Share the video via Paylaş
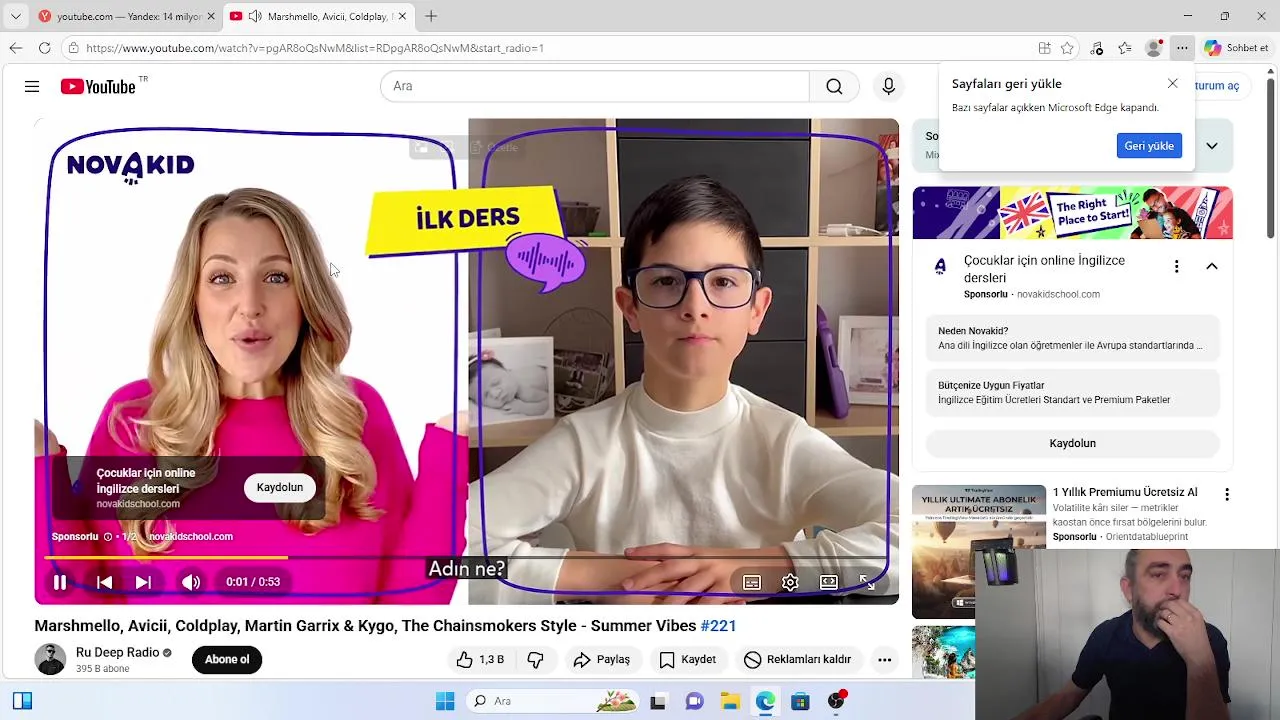Screen dimensions: 1280x720 (x=602, y=660)
